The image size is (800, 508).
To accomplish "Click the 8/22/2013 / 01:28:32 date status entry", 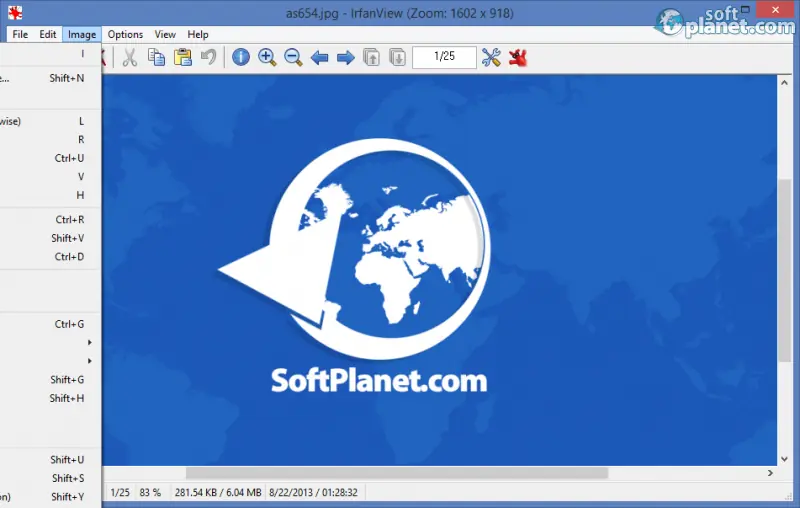I will [313, 492].
